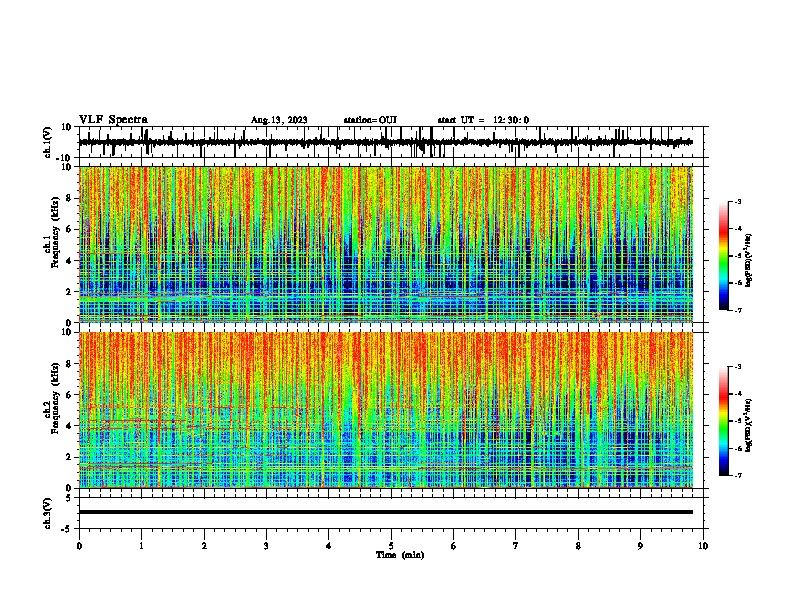Click the "Time (min)" axis label
Screen dimensions: 792x612
(x=400, y=555)
